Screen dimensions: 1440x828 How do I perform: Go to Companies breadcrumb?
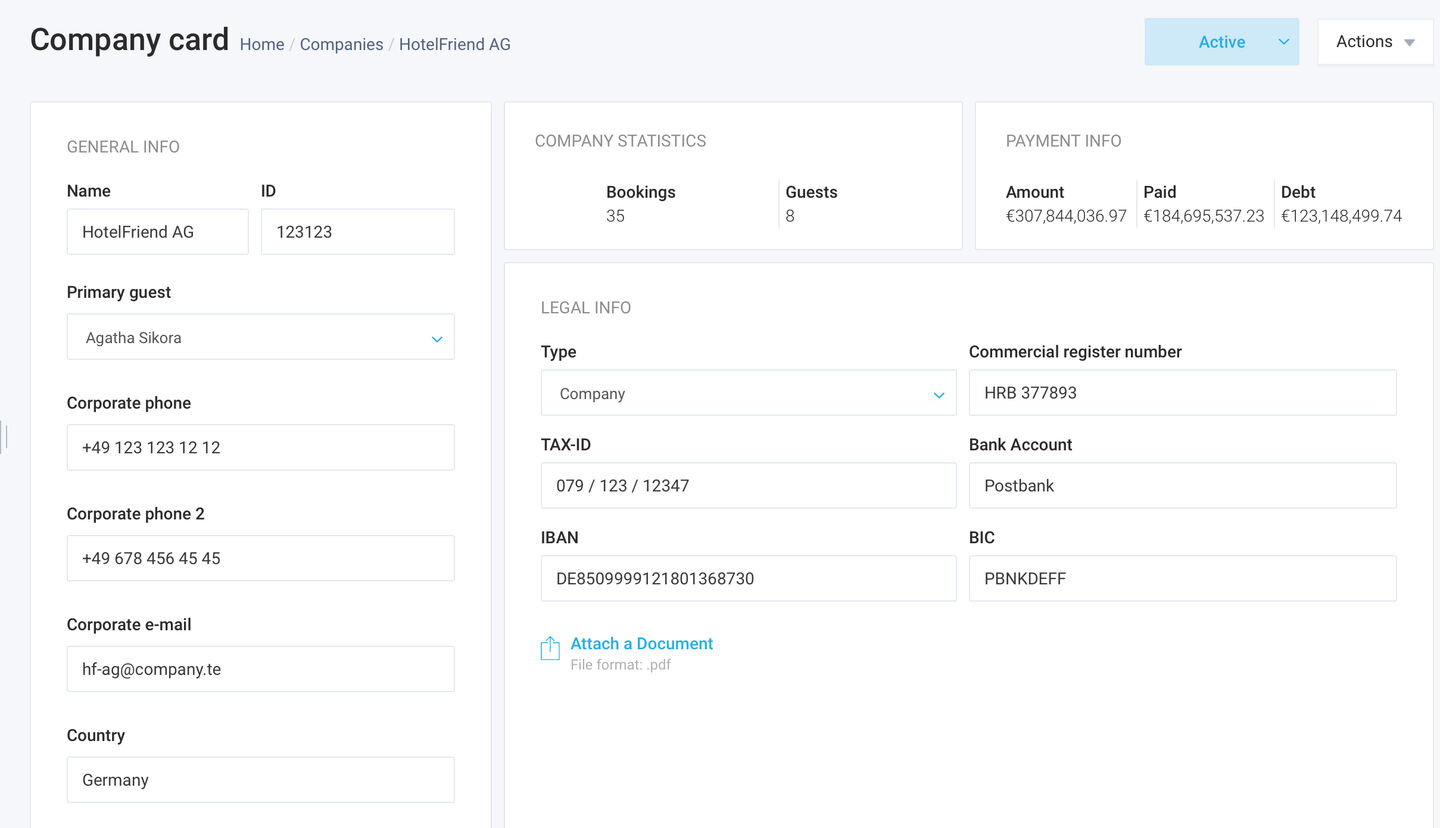click(x=341, y=44)
